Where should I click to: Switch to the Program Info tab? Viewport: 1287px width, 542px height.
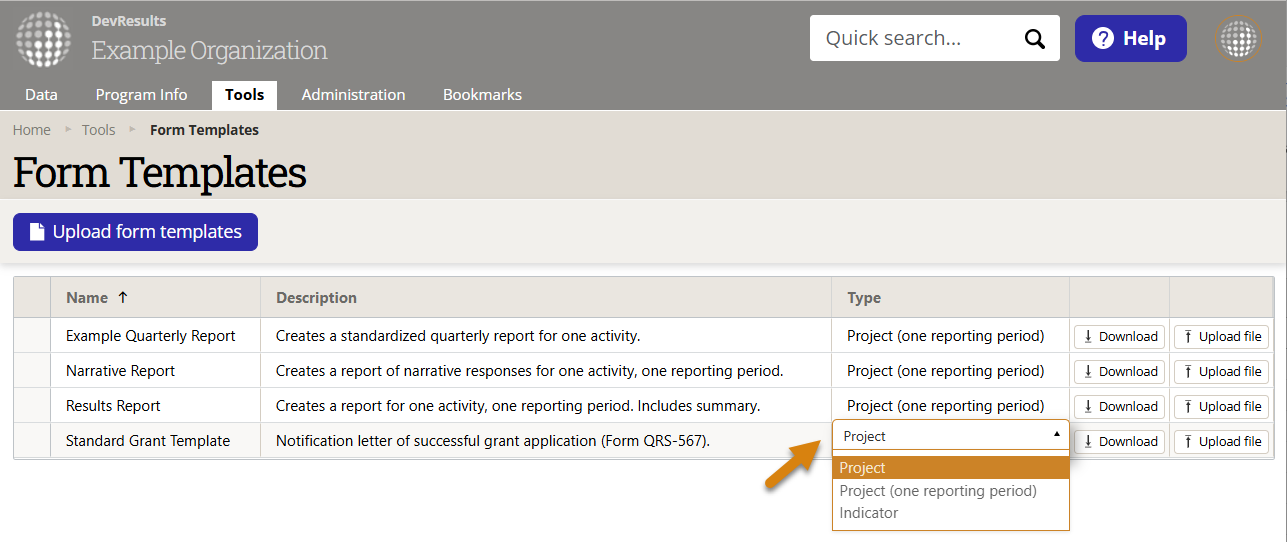(141, 95)
